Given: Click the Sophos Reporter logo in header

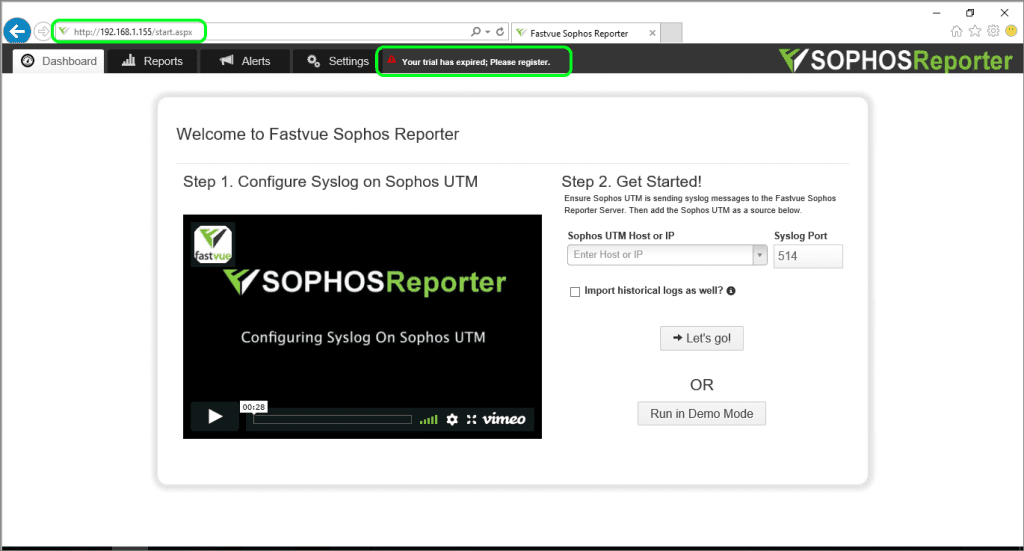Looking at the screenshot, I should coord(895,60).
